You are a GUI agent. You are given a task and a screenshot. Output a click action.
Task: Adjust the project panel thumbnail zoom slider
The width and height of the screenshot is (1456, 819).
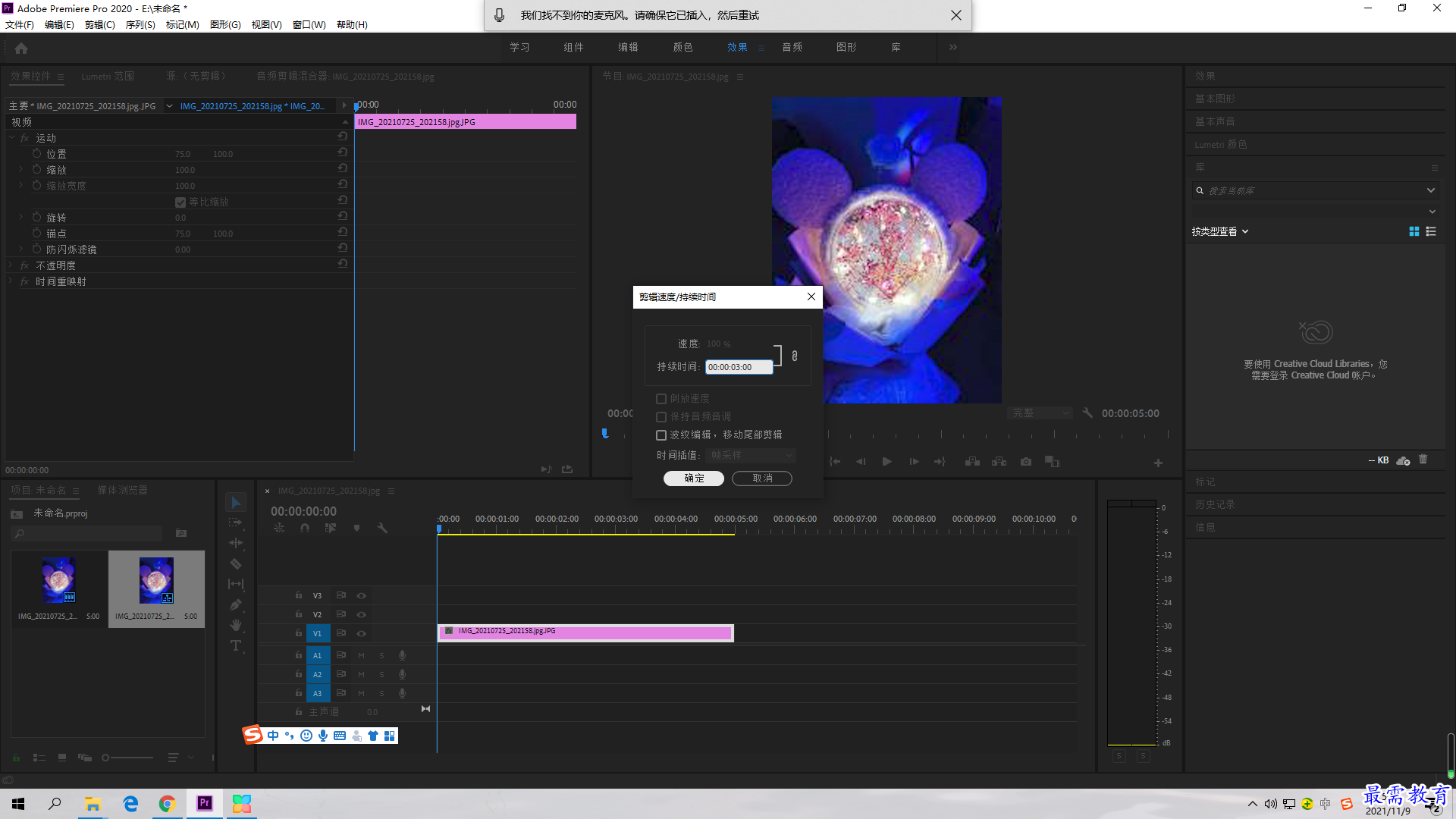click(127, 758)
